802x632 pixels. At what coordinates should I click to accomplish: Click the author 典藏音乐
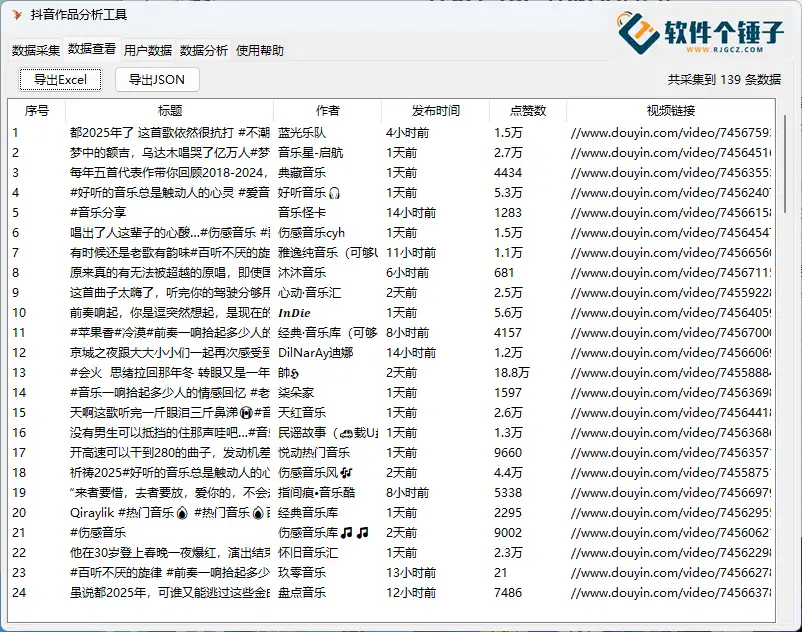tap(302, 173)
